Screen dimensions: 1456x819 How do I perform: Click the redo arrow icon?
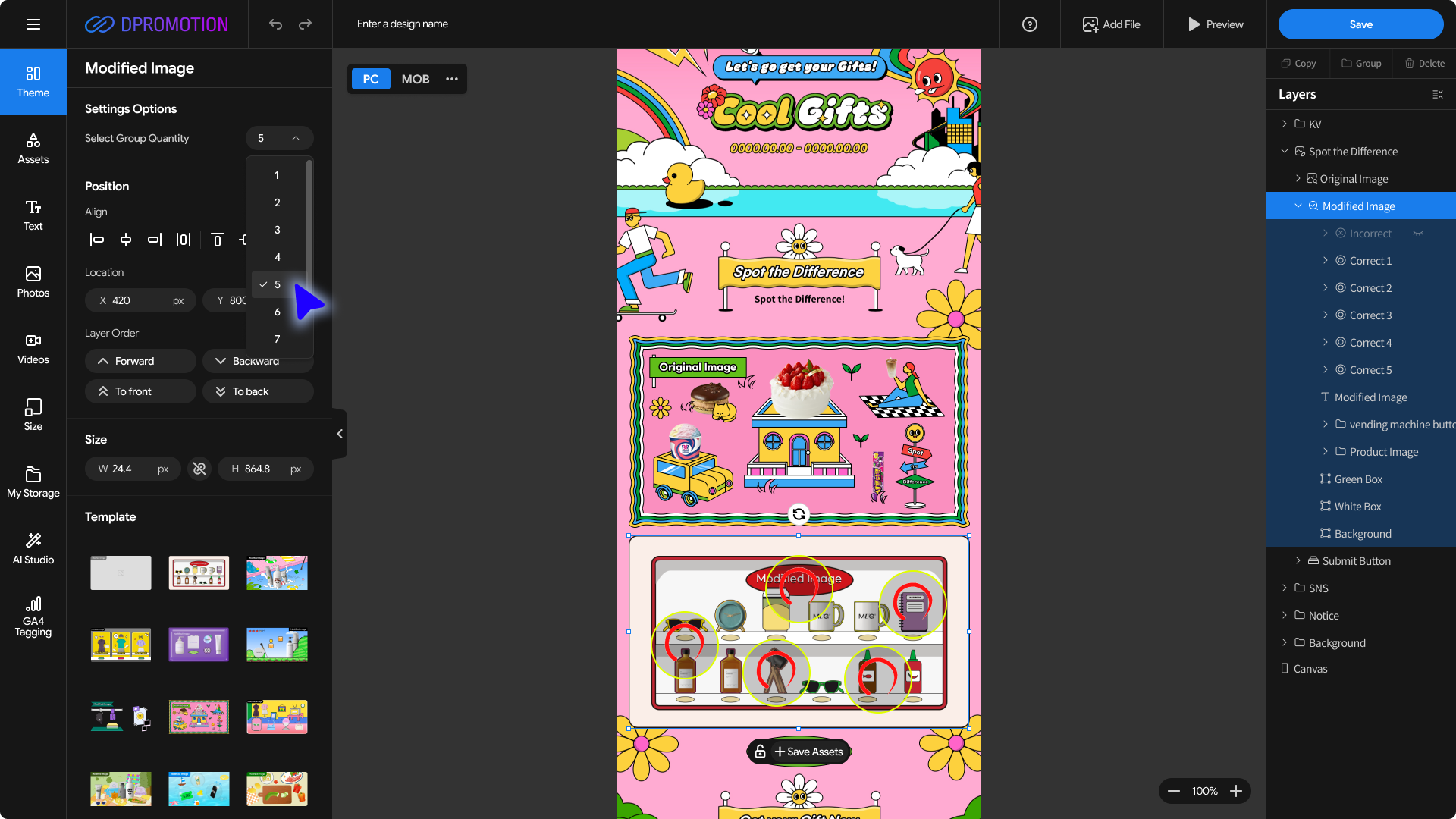tap(305, 24)
